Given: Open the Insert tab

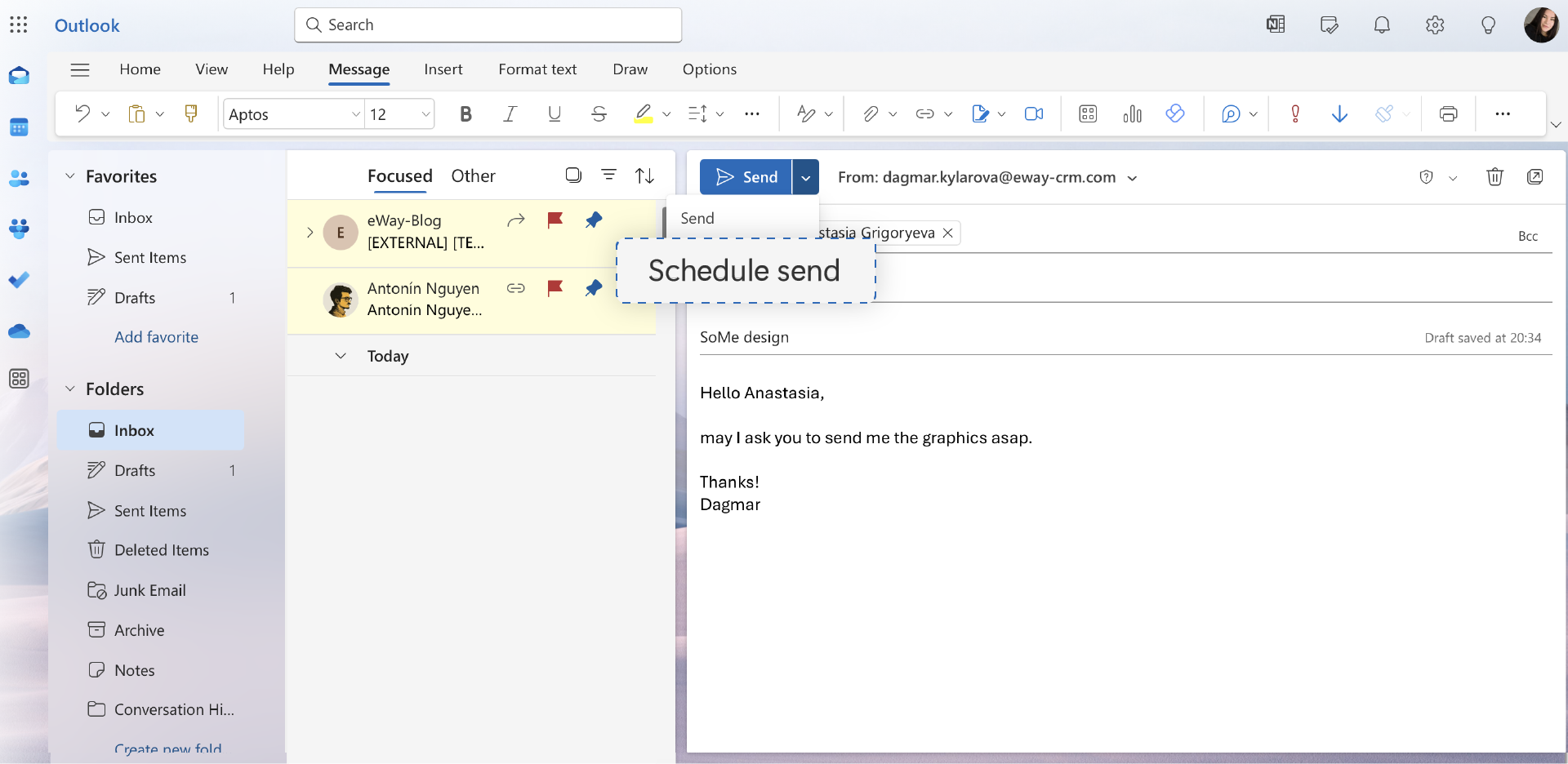Looking at the screenshot, I should tap(443, 69).
